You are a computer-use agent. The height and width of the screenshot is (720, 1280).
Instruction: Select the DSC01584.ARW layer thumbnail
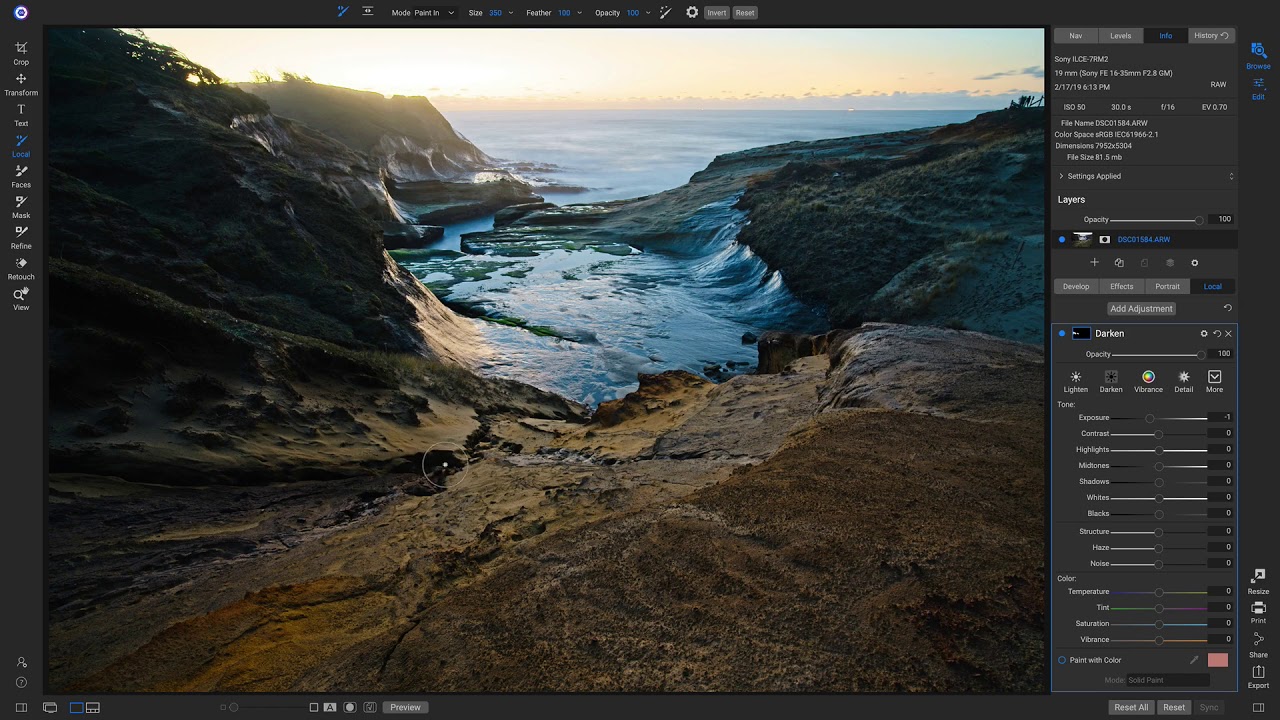(x=1083, y=239)
